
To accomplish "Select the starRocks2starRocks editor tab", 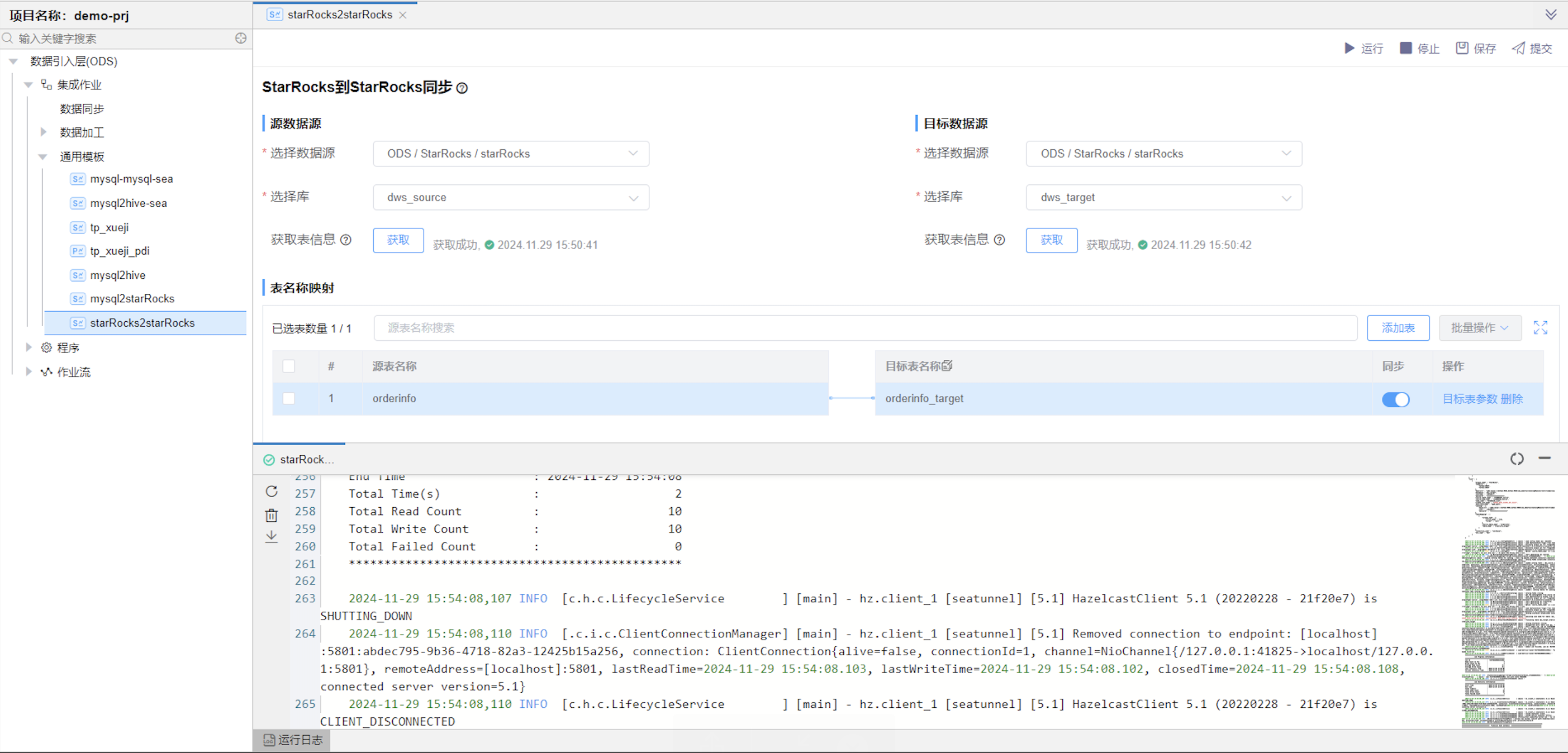I will pos(339,15).
